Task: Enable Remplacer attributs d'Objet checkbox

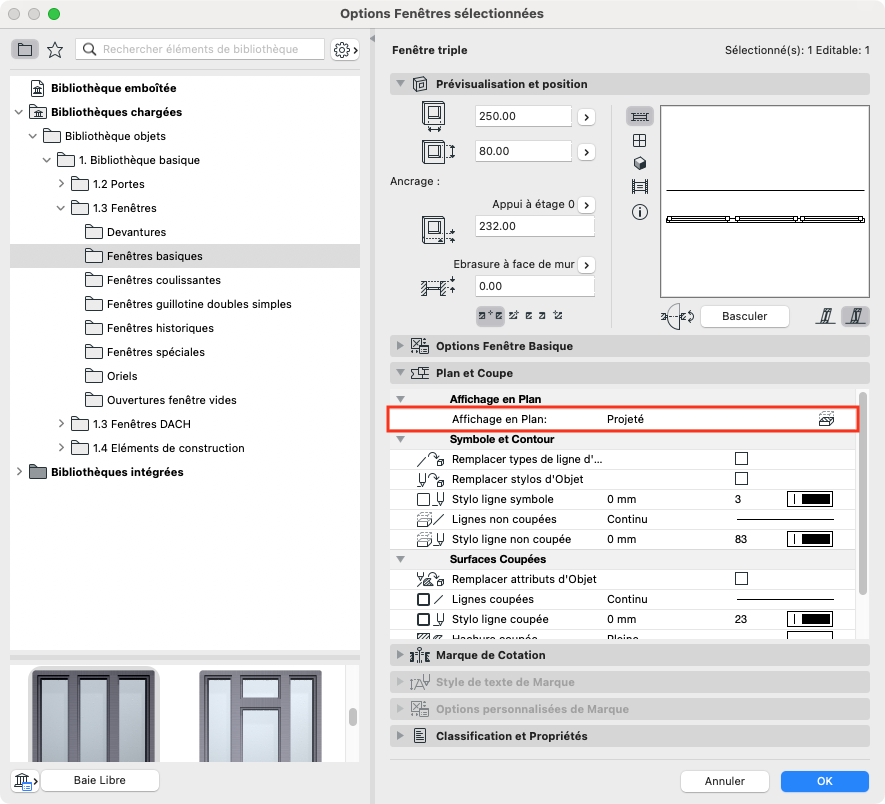Action: point(741,579)
